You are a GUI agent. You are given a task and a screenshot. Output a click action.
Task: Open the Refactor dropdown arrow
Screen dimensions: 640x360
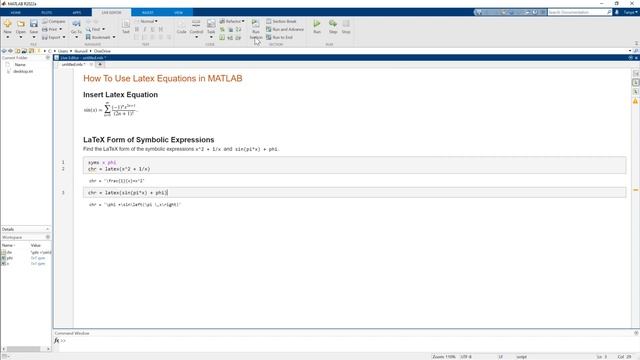243,21
